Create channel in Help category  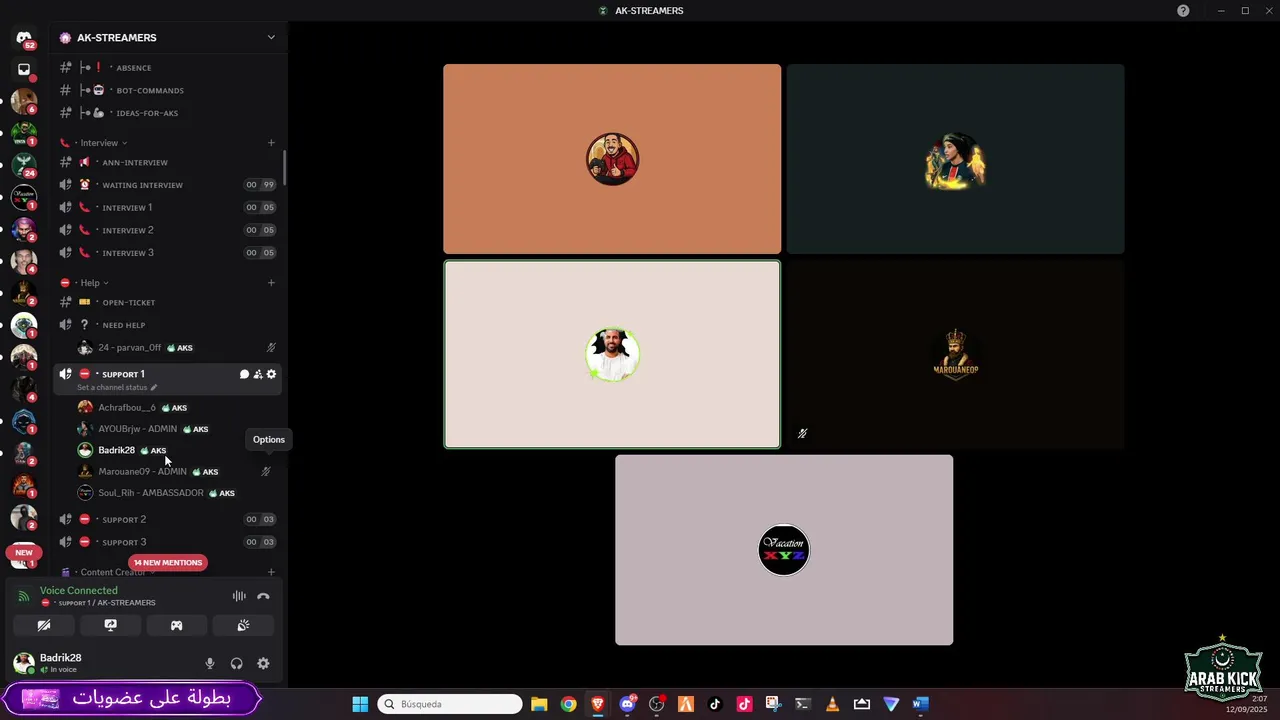pos(271,283)
